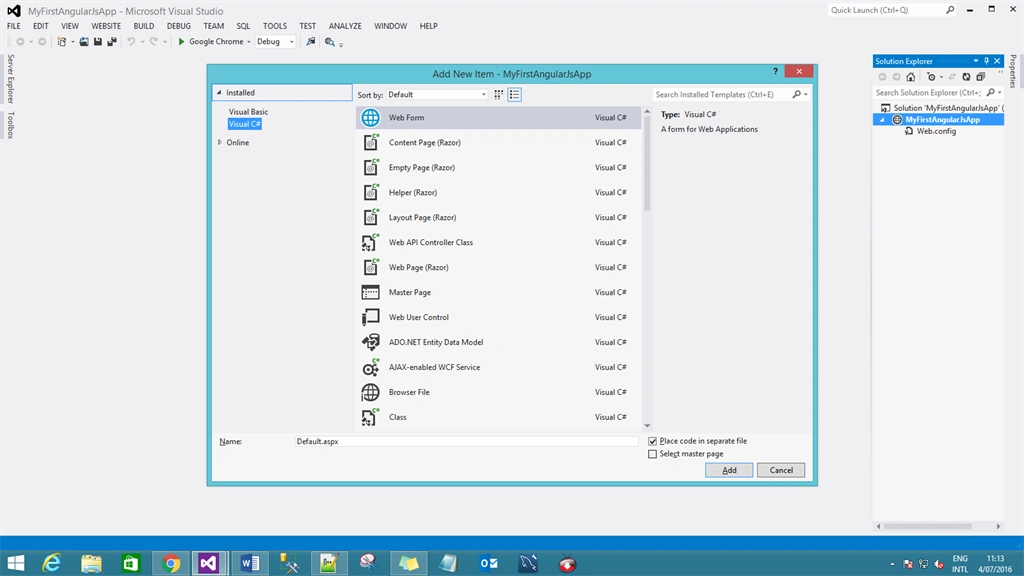
Task: Switch templates to medium icons list view
Action: [x=515, y=95]
